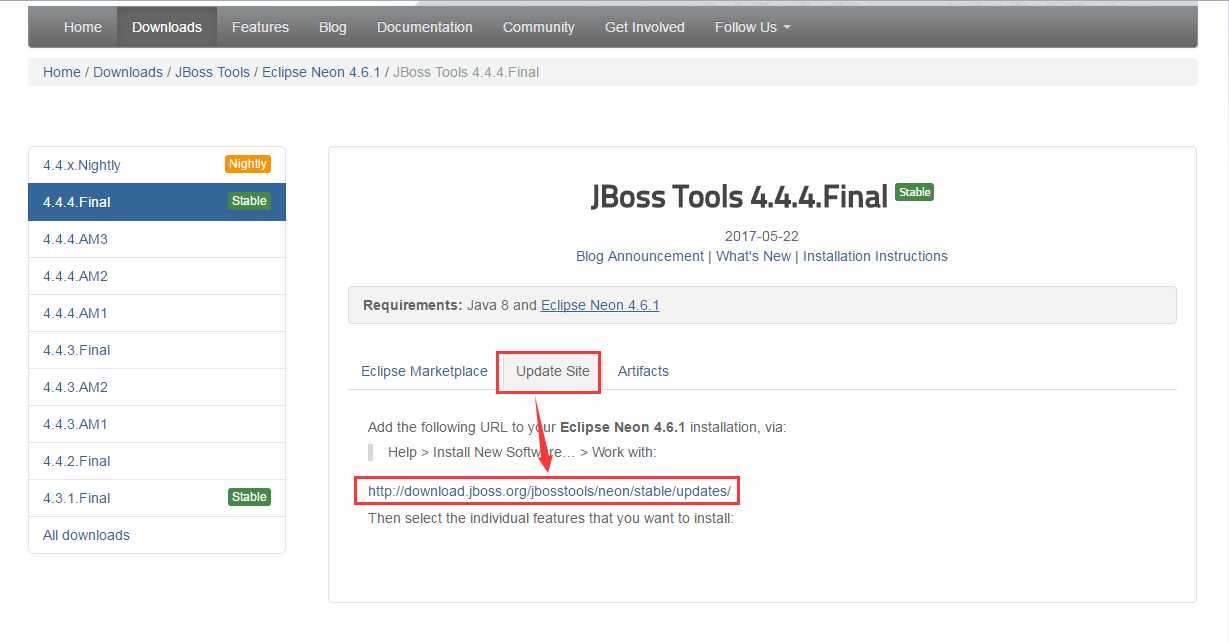1229x642 pixels.
Task: Click Stable badge on the 4.3.1.Final row
Action: tap(249, 497)
